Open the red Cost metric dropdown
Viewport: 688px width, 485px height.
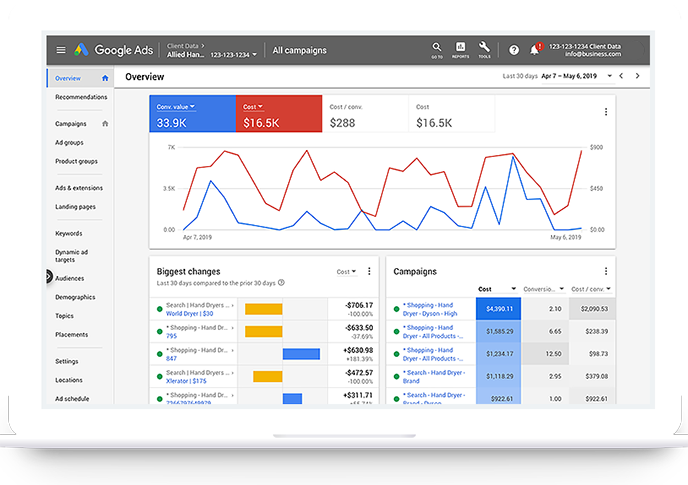pyautogui.click(x=253, y=107)
